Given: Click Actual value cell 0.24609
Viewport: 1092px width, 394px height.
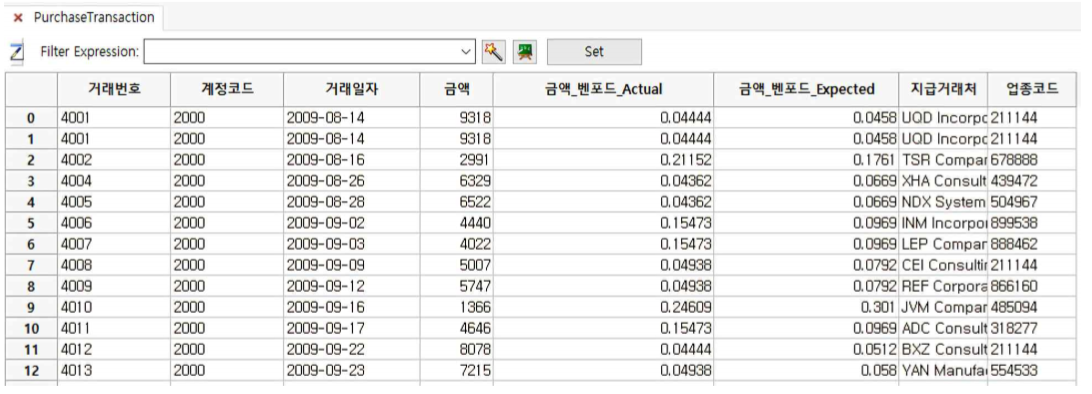Looking at the screenshot, I should tap(603, 307).
